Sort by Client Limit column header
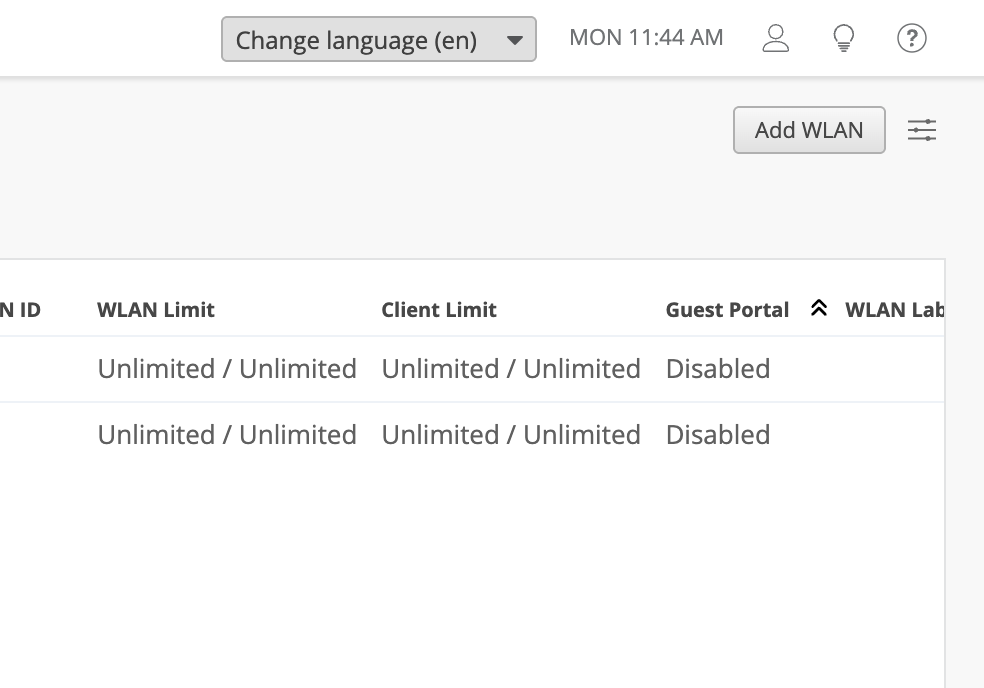The height and width of the screenshot is (688, 984). [x=439, y=309]
